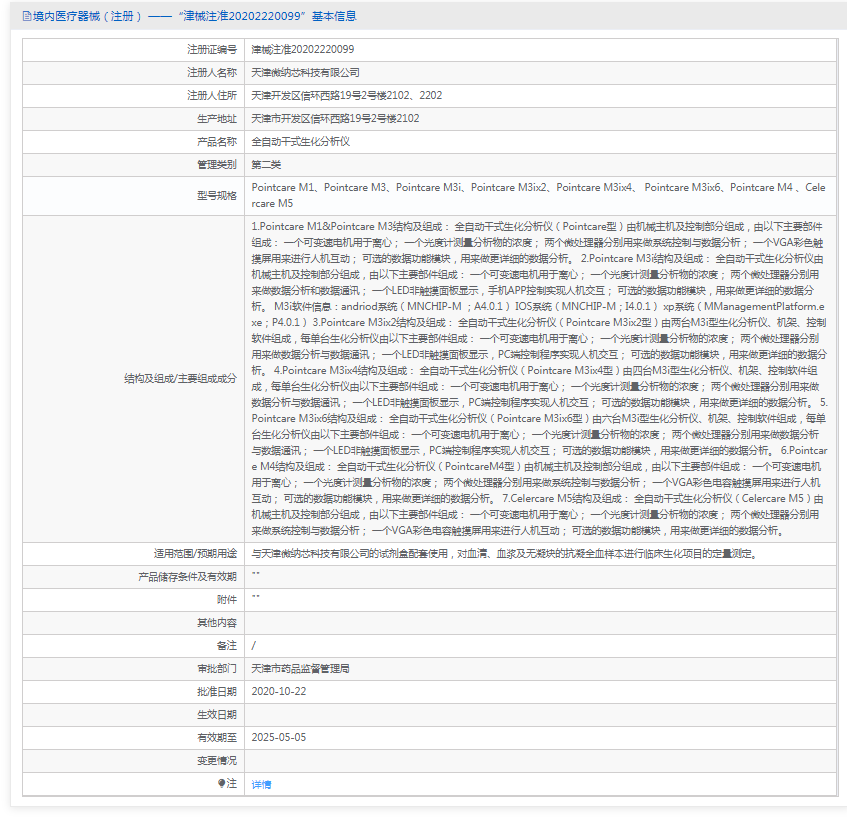Click the 生效日期 label
This screenshot has height=820, width=847.
(x=217, y=715)
